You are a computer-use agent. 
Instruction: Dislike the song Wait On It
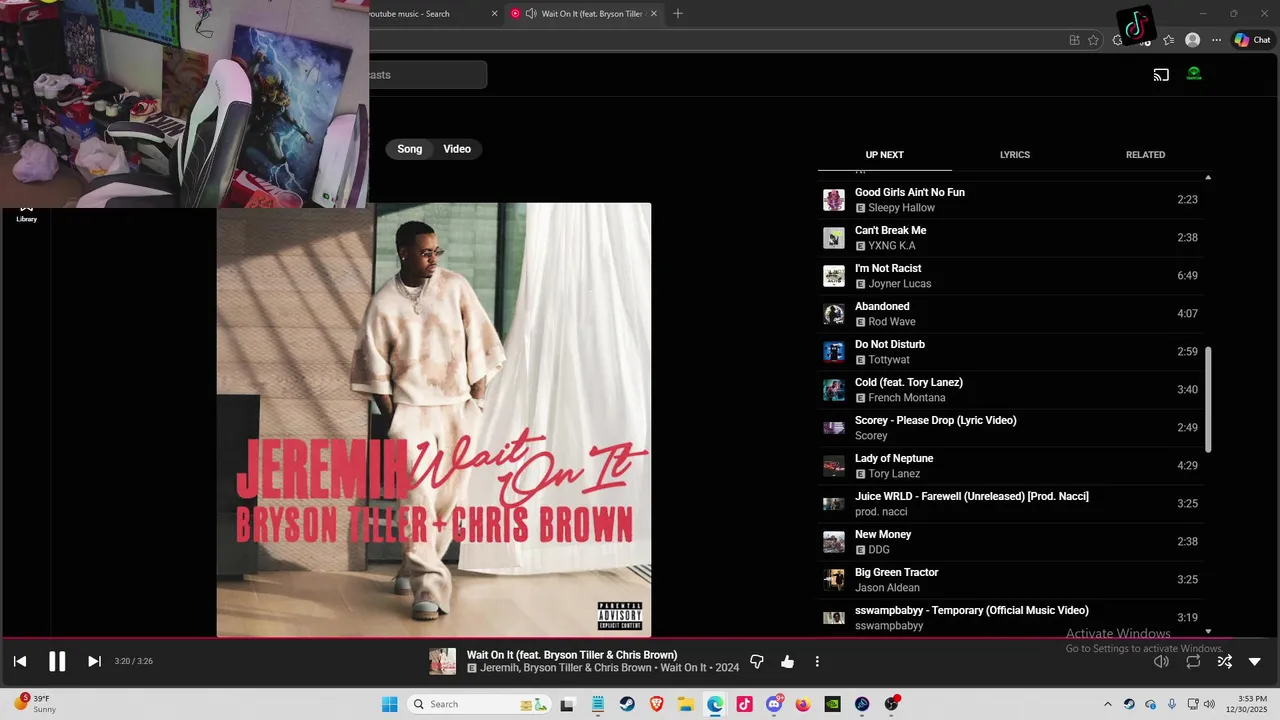[x=757, y=661]
